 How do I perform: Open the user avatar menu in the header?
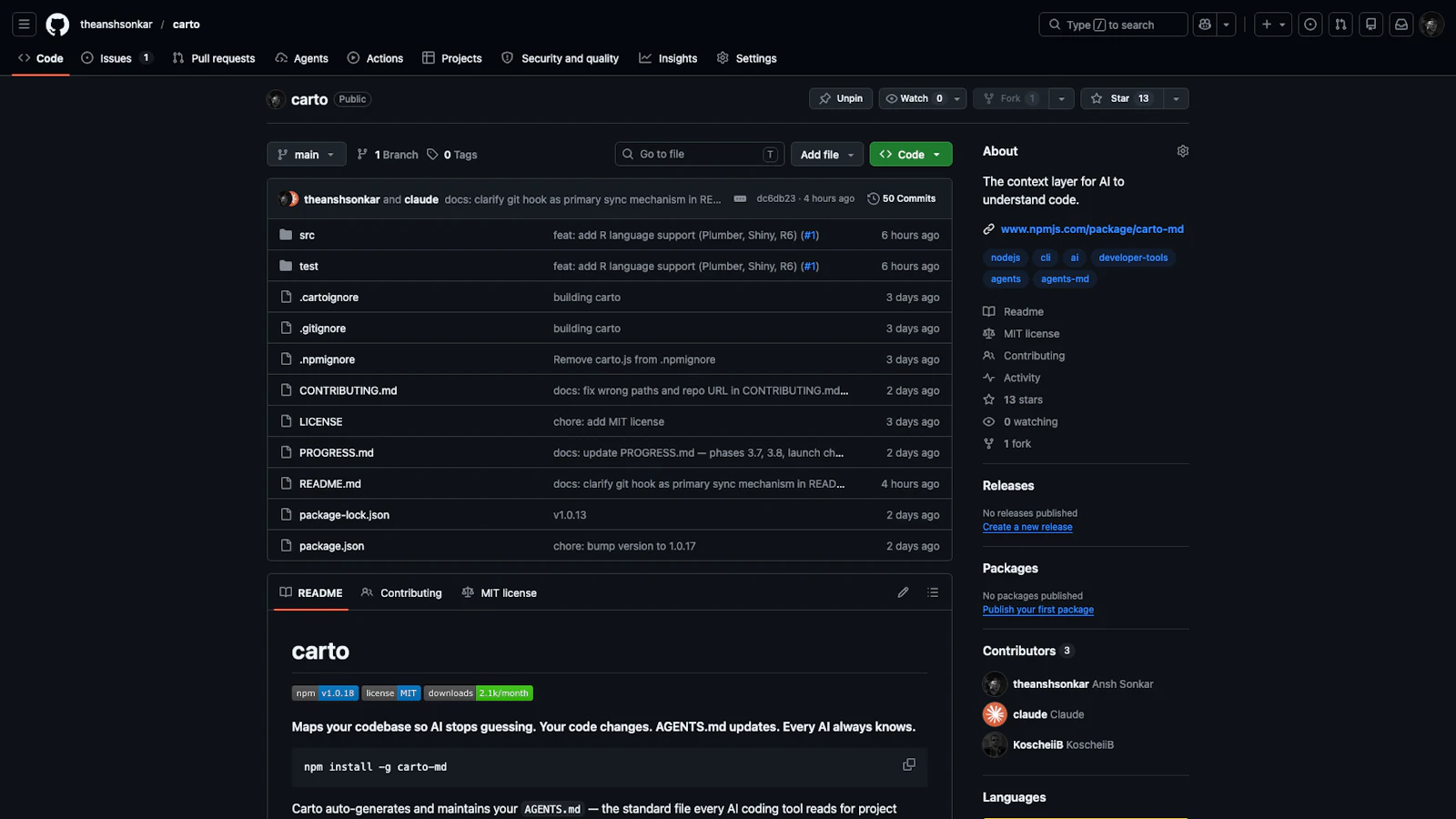pos(1431,25)
